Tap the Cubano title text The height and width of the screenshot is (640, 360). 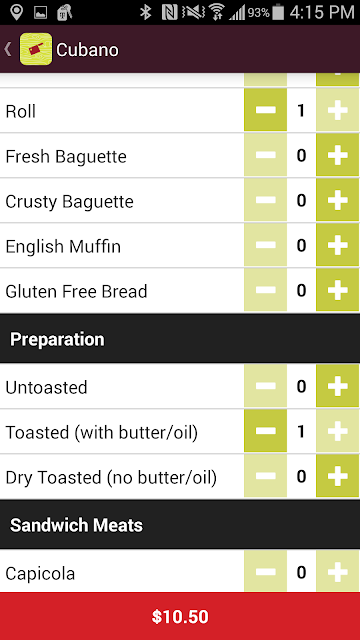pos(87,50)
